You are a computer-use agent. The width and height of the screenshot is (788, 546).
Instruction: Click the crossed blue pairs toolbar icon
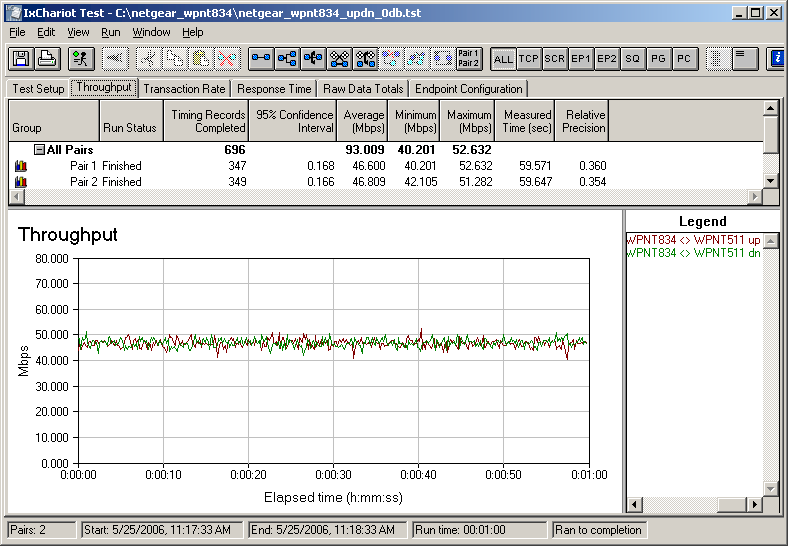340,59
